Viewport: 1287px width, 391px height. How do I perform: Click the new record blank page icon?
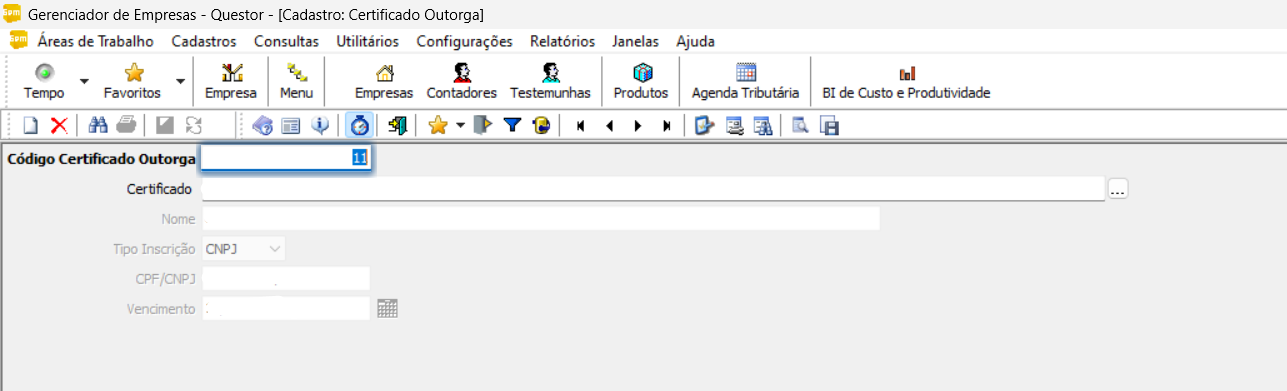pos(31,125)
